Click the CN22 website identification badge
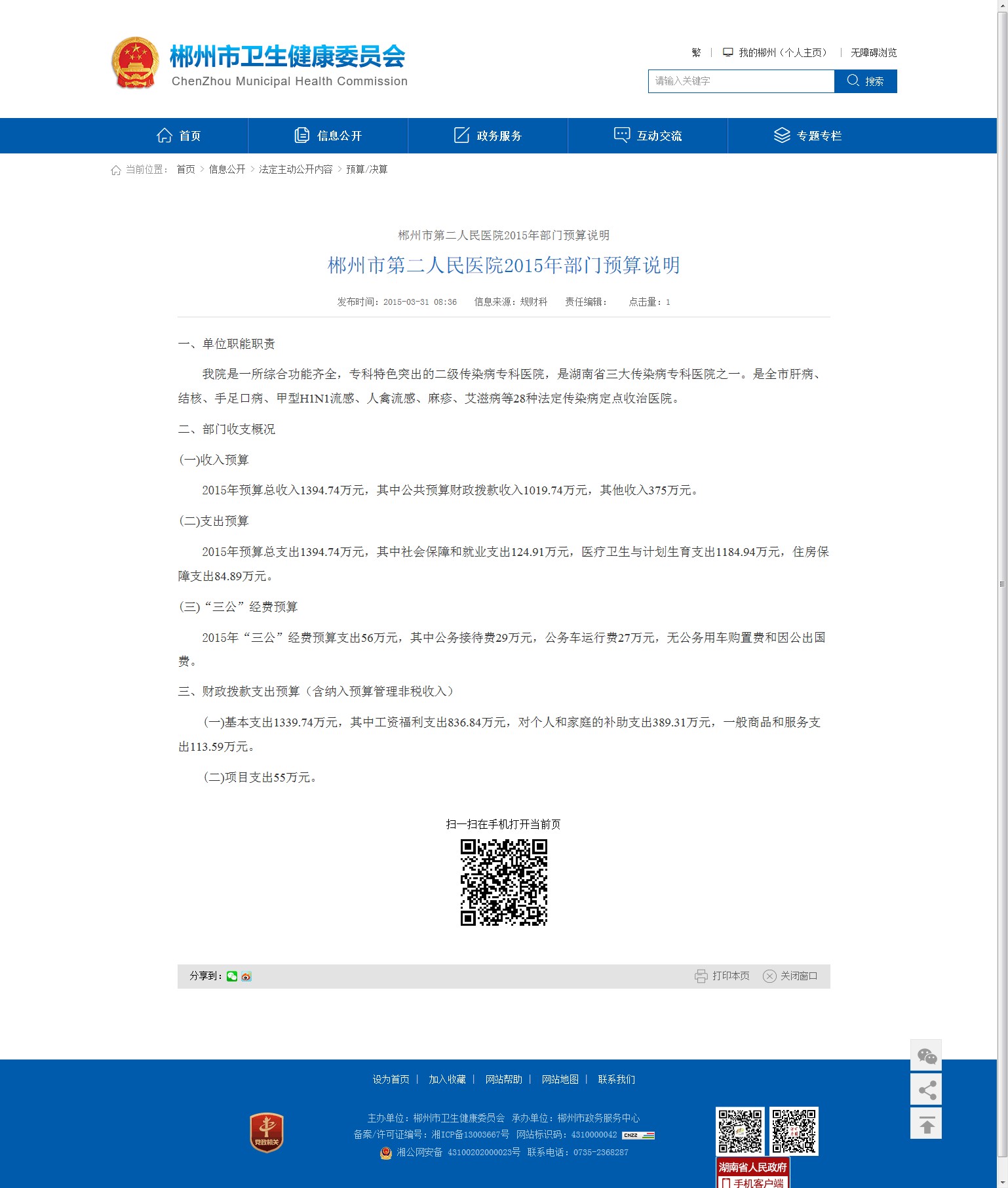 [638, 1135]
